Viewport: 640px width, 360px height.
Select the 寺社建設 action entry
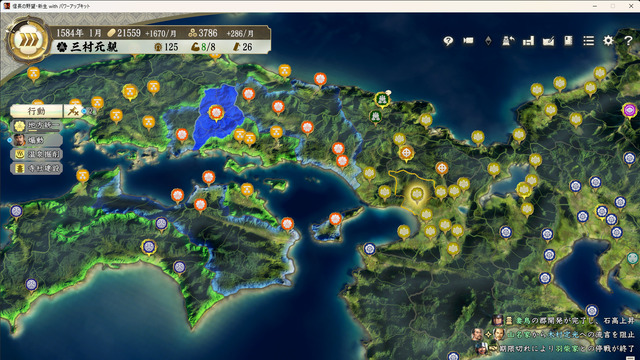[37, 168]
